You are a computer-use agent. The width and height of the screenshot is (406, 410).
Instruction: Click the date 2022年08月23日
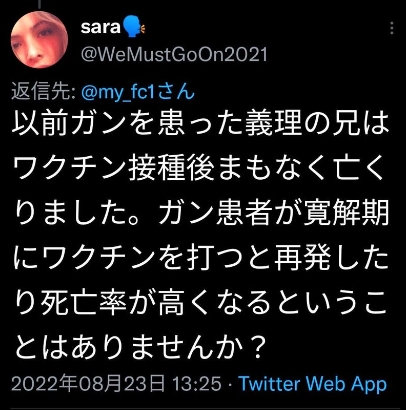(88, 383)
